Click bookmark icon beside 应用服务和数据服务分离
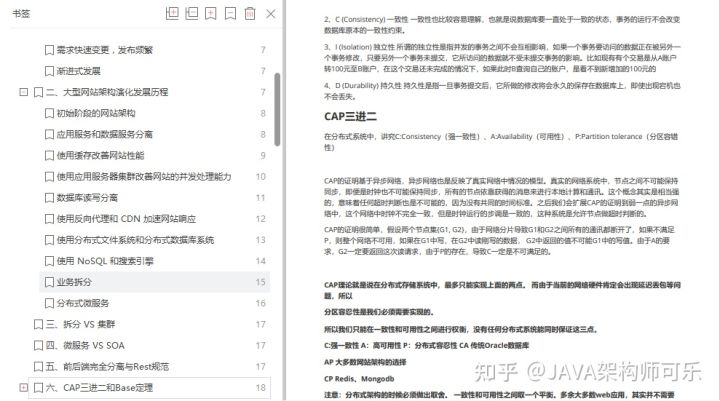This screenshot has height=401, width=720. 49,135
